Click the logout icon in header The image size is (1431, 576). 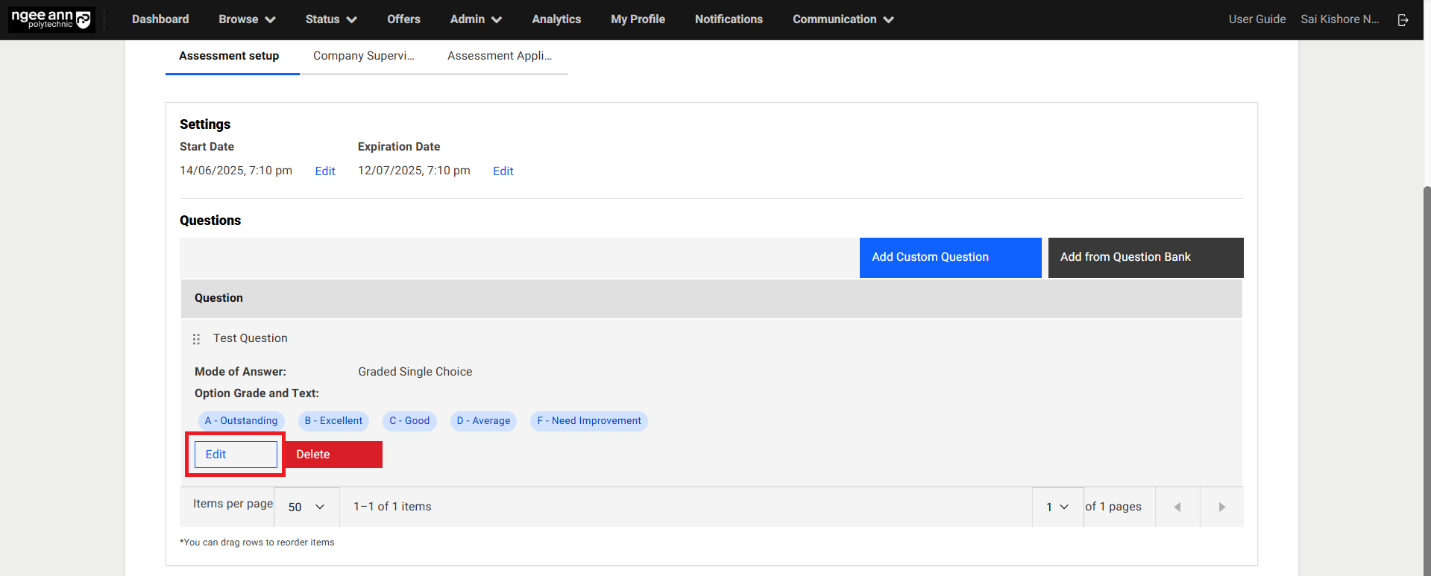[1404, 19]
